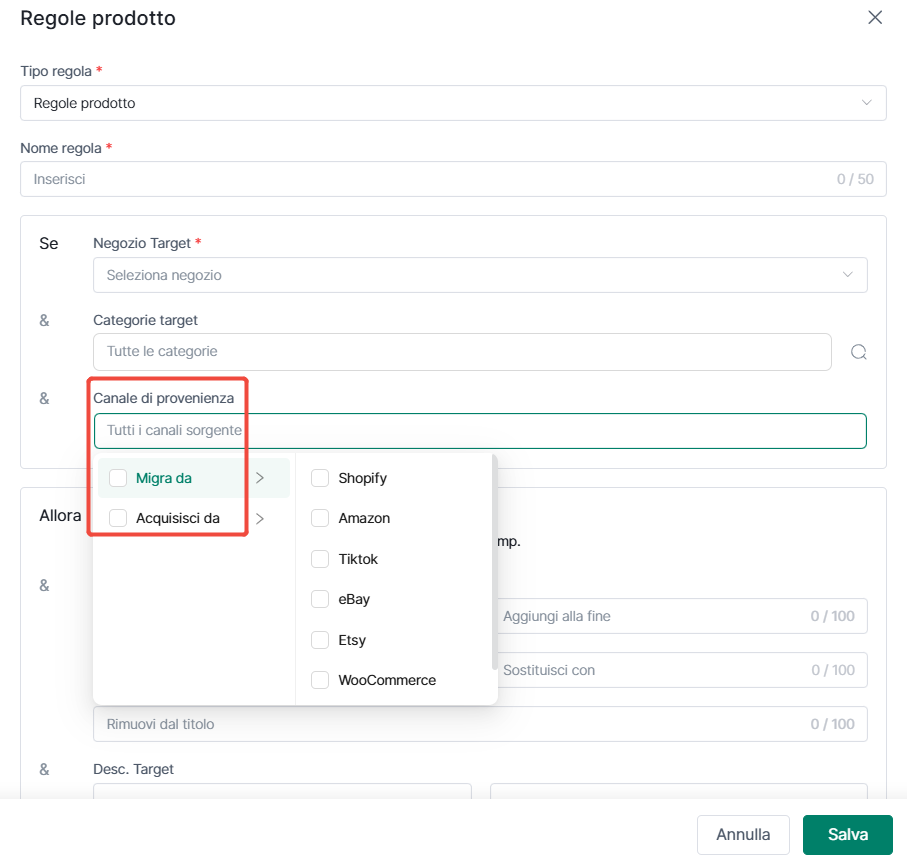Tick the Amazon checkbox
The width and height of the screenshot is (907, 861).
(x=320, y=518)
